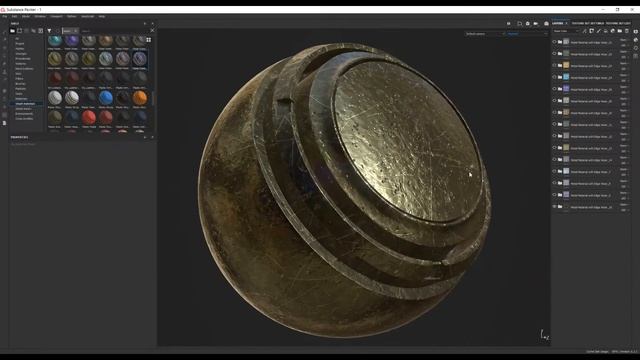
Task: Clear the shelf search with the X icon
Action: [152, 31]
